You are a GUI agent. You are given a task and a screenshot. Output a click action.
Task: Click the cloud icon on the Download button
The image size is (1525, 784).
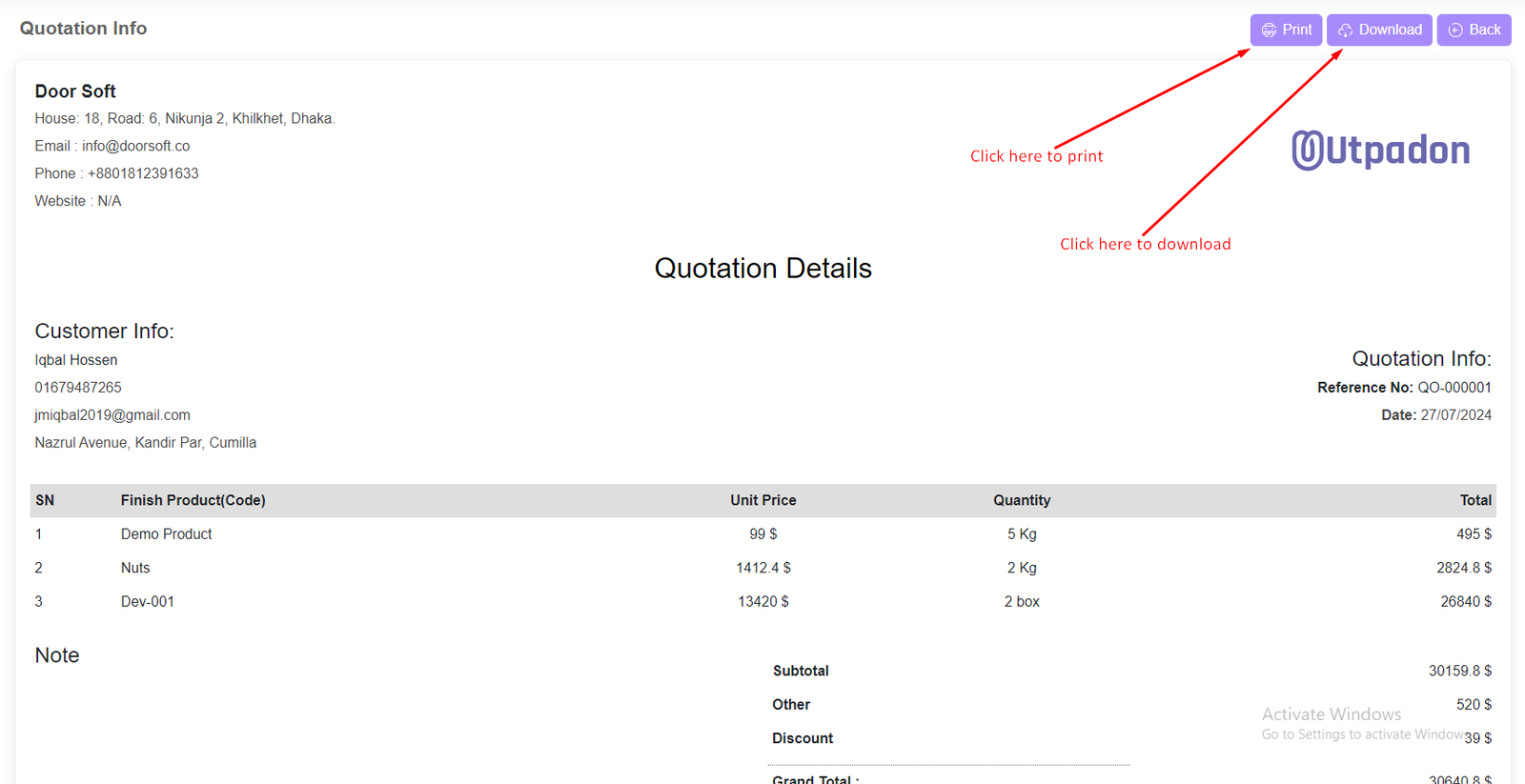(x=1345, y=30)
